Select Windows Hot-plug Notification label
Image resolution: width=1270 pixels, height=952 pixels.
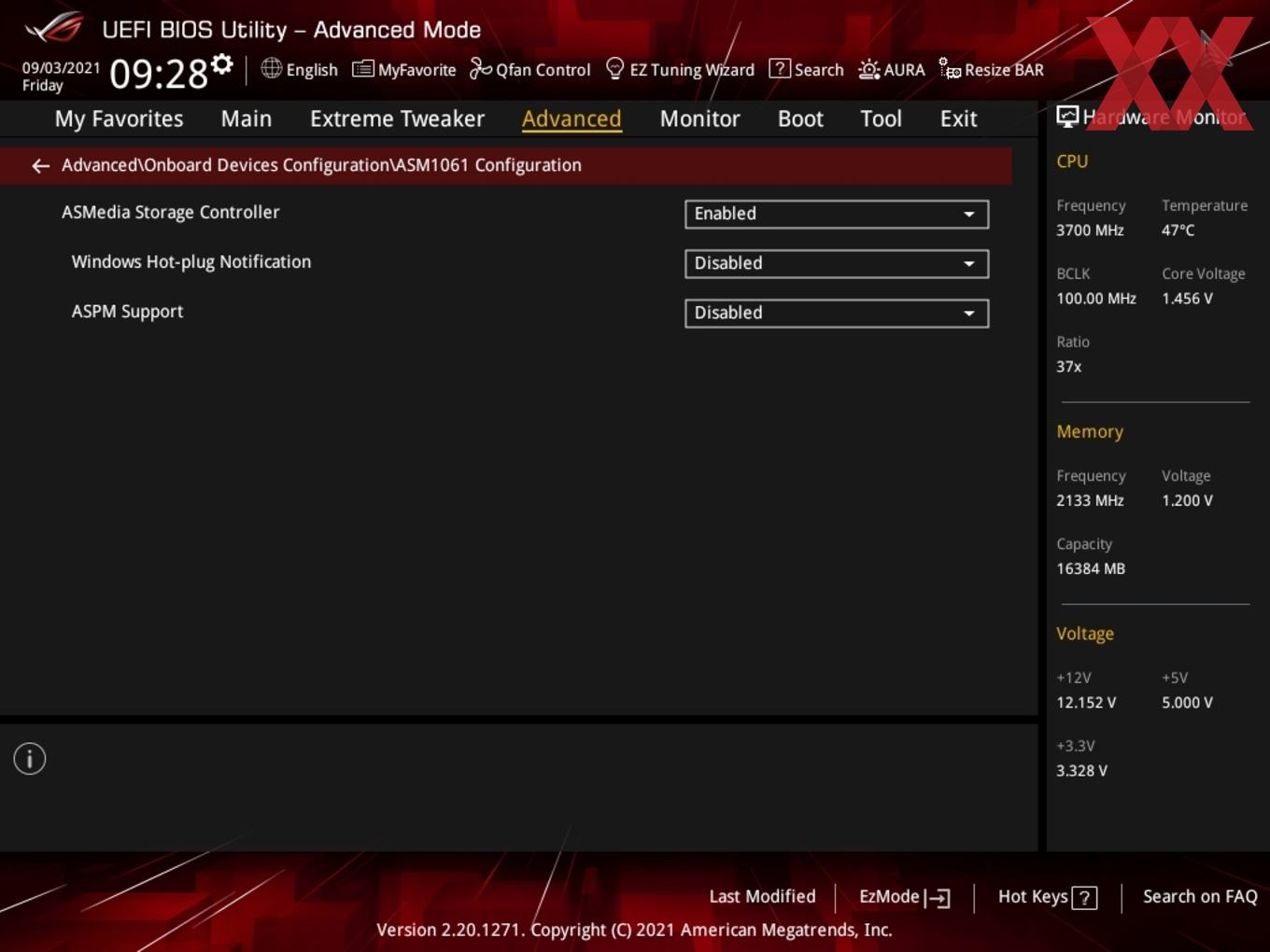(x=191, y=262)
